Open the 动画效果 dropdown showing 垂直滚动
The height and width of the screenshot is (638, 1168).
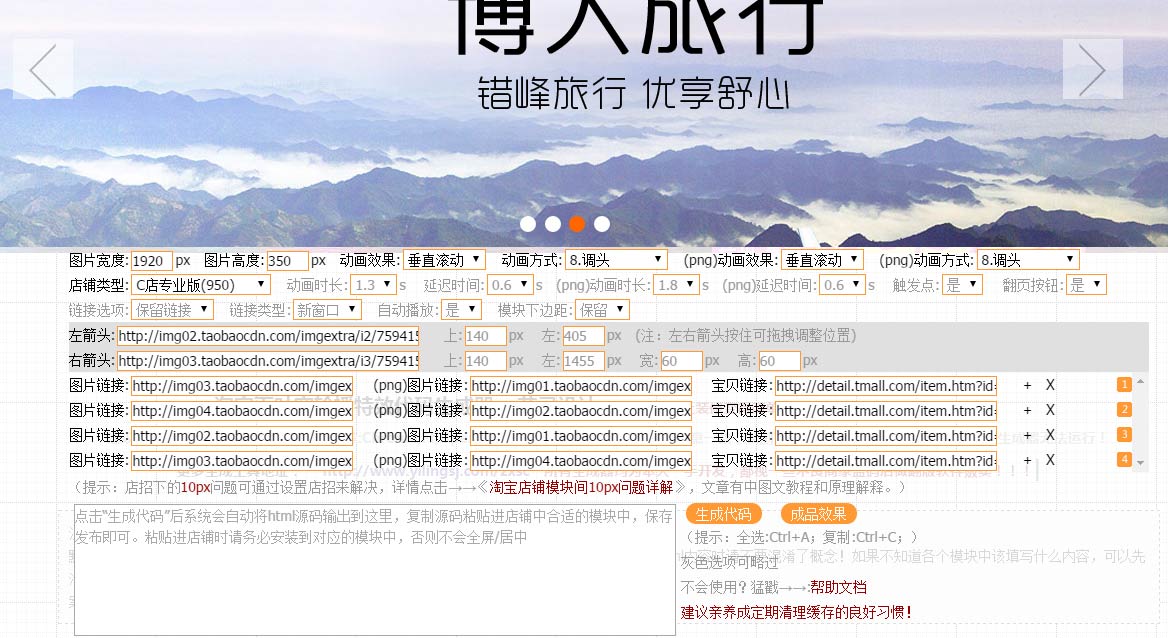444,259
